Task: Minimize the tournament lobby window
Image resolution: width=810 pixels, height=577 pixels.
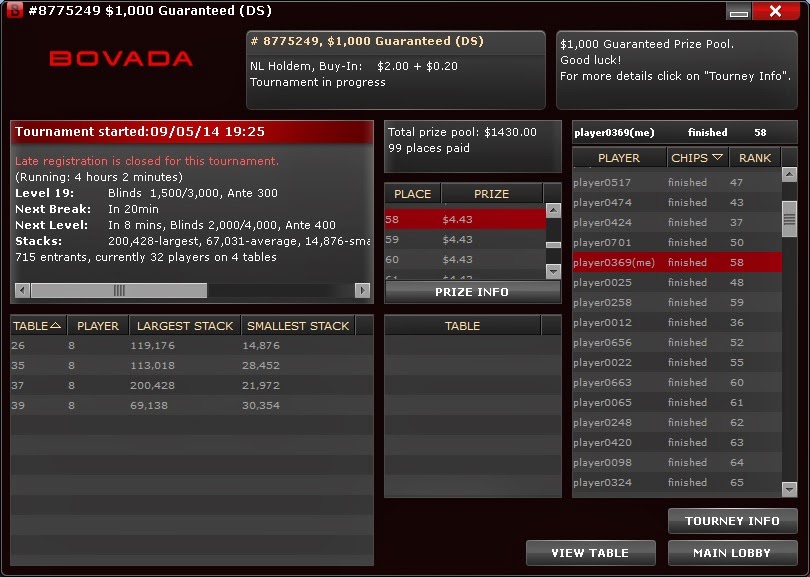Action: point(739,11)
